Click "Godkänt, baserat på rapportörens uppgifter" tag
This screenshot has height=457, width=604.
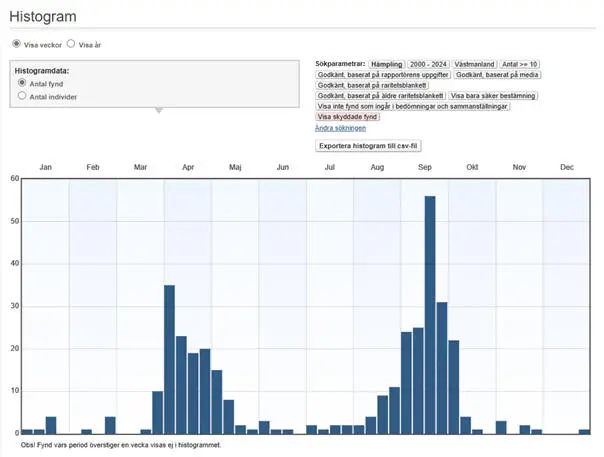coord(383,74)
